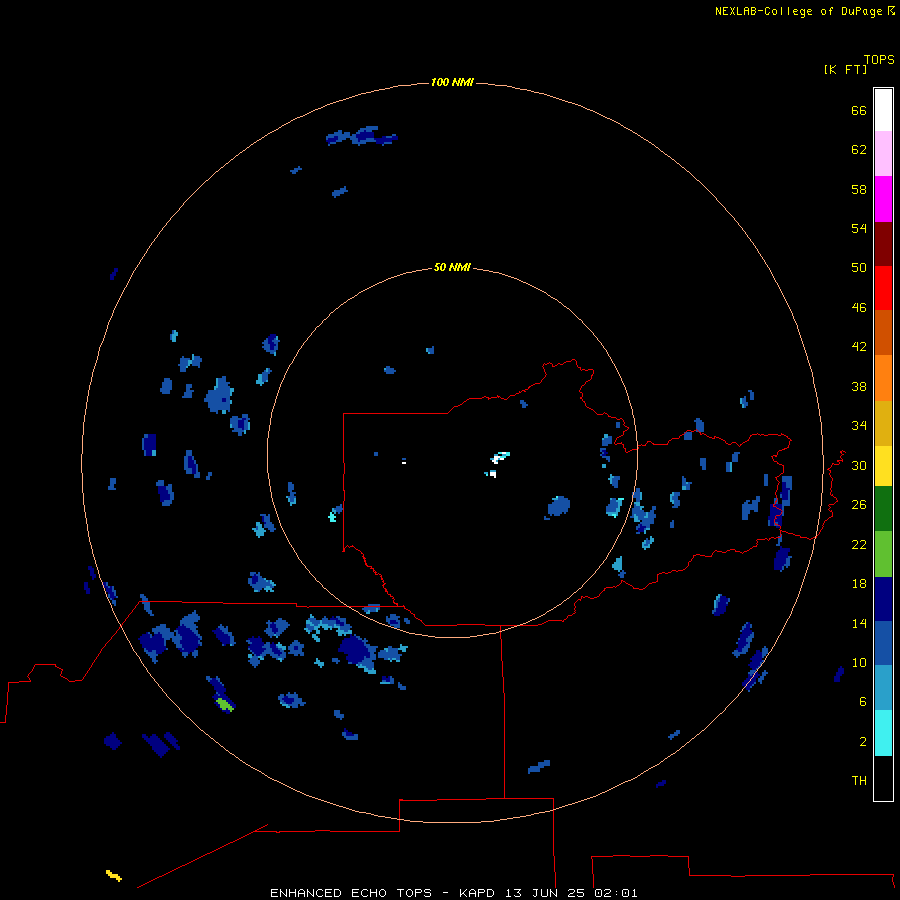Viewport: 900px width, 900px height.
Task: Select the dark red legend swatch
Action: click(x=883, y=244)
